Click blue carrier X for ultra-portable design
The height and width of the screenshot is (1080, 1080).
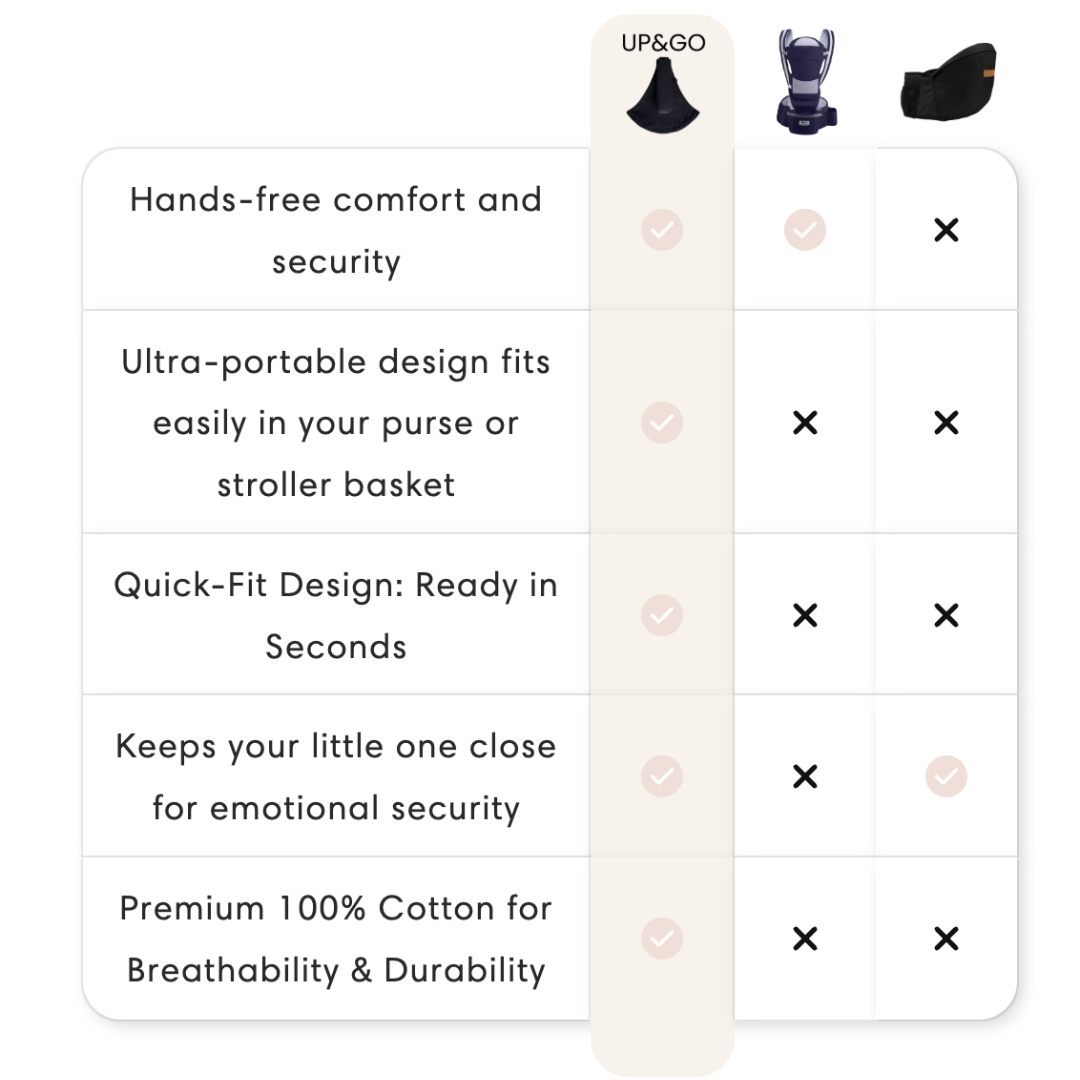point(804,423)
